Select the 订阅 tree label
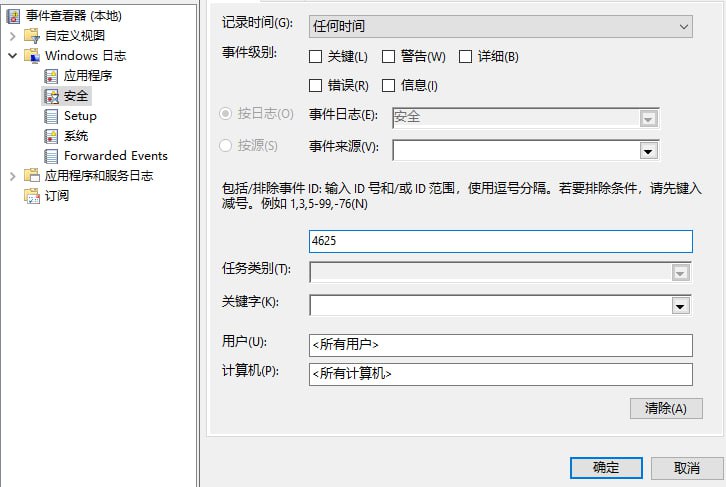 pyautogui.click(x=57, y=195)
